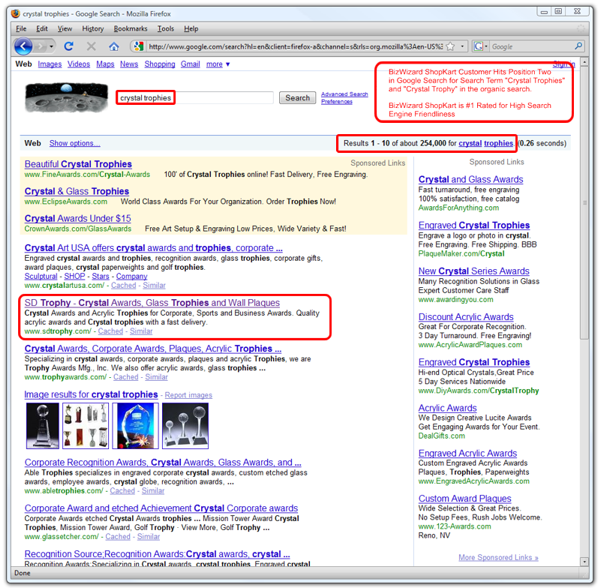Click the forward navigation arrow

coord(40,47)
